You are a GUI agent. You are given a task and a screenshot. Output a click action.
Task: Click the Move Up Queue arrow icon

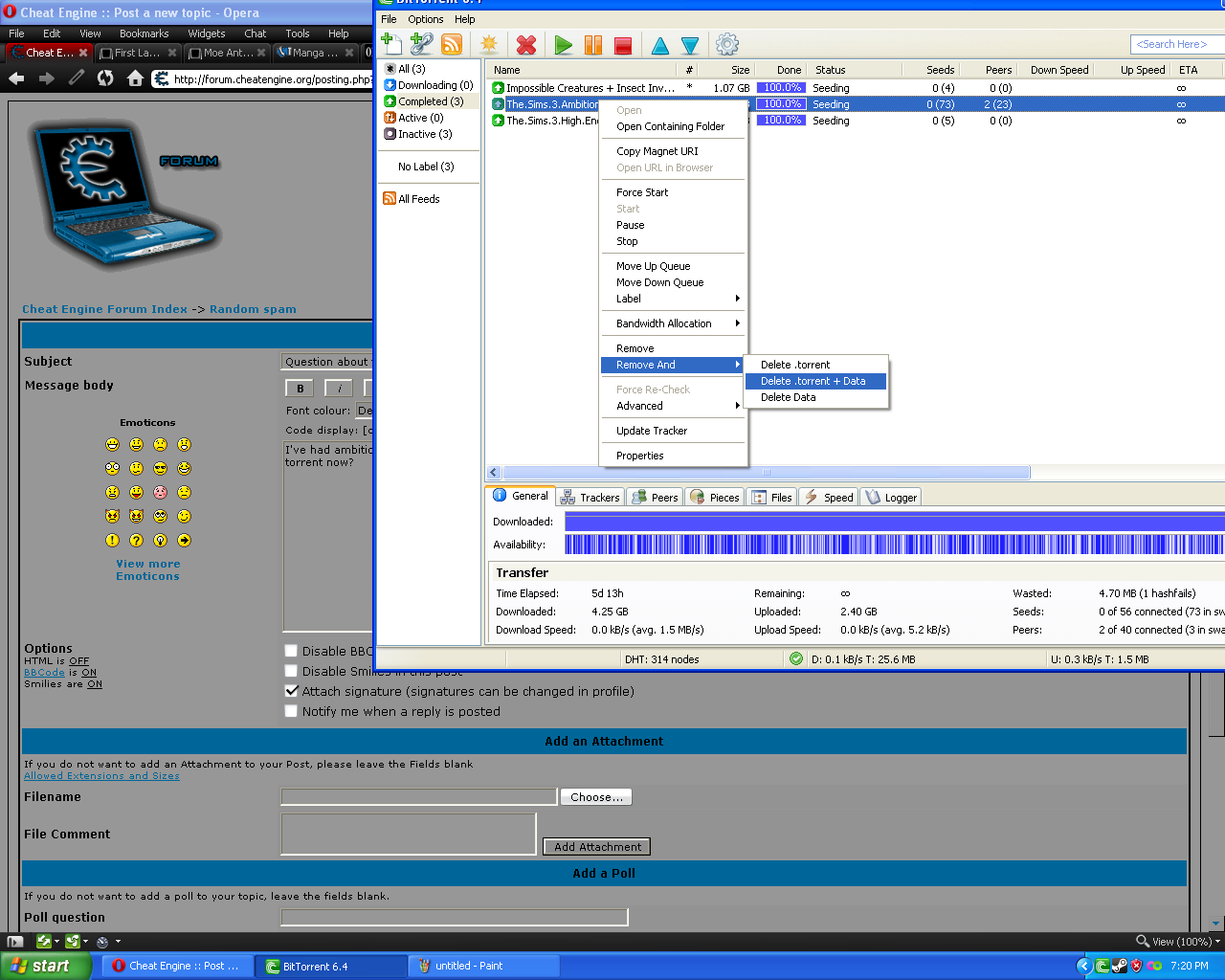click(x=660, y=45)
